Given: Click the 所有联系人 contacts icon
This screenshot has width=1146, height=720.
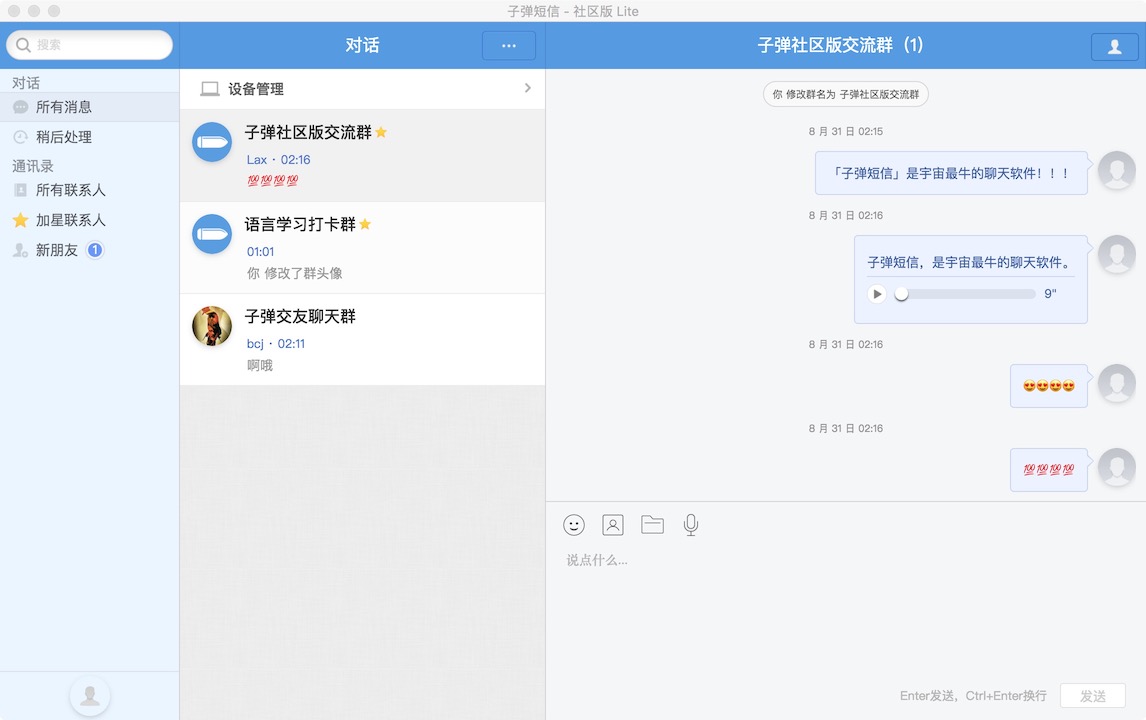Looking at the screenshot, I should point(20,190).
